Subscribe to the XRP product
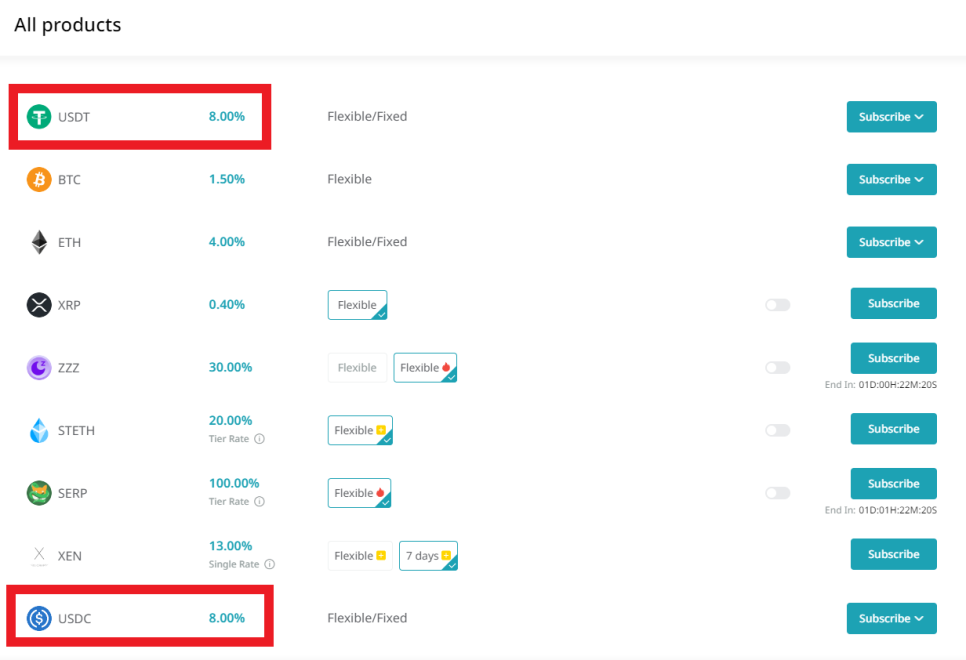The width and height of the screenshot is (966, 660). 894,303
